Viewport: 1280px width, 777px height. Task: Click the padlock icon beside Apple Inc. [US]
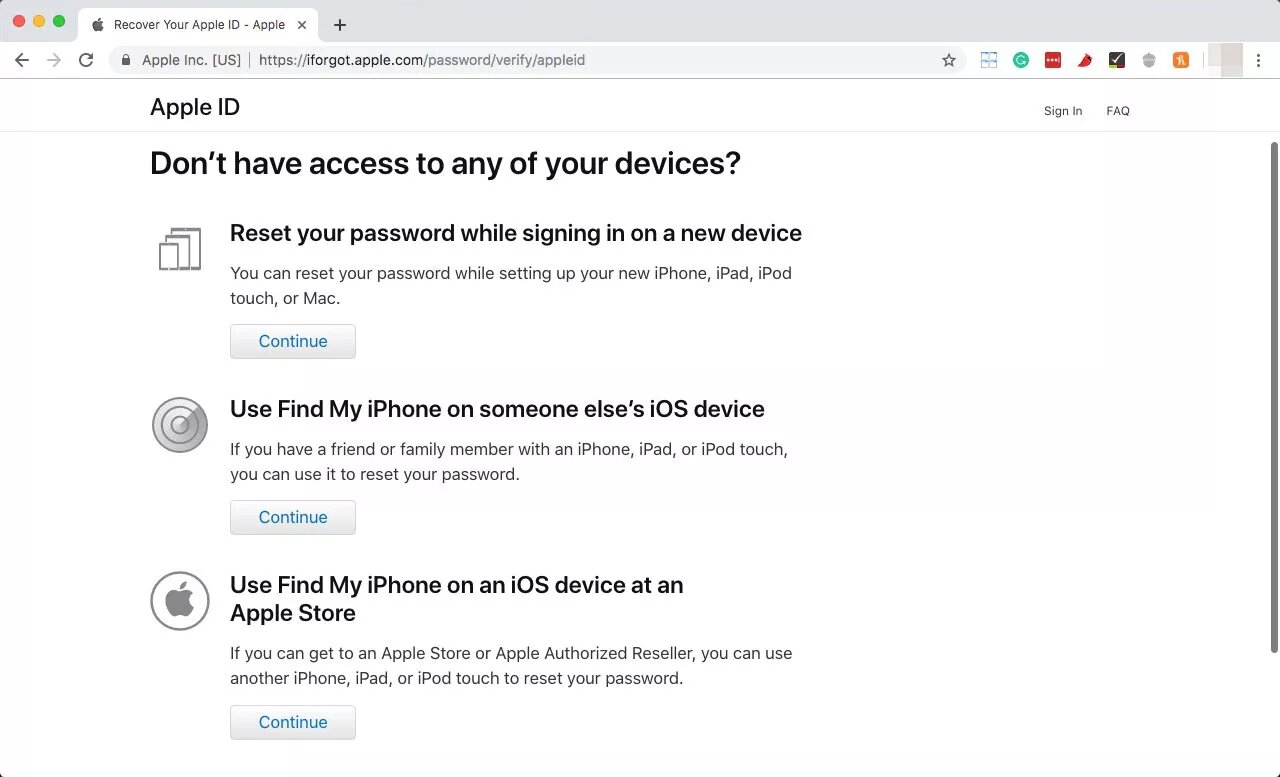point(126,60)
